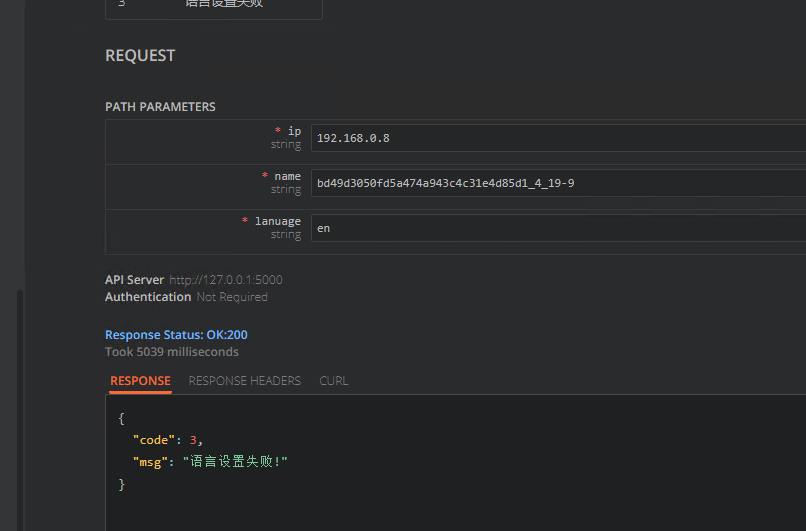This screenshot has width=806, height=531.
Task: Click the ip parameter input field
Action: click(557, 138)
